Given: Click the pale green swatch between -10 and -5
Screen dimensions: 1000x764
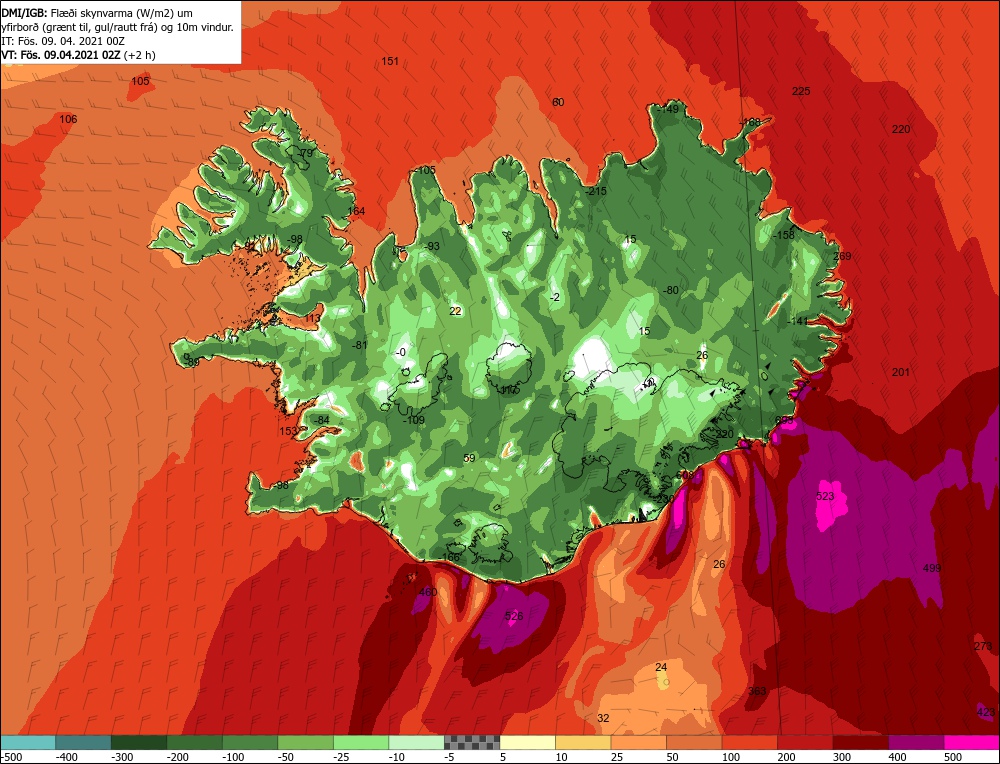Looking at the screenshot, I should pos(416,742).
